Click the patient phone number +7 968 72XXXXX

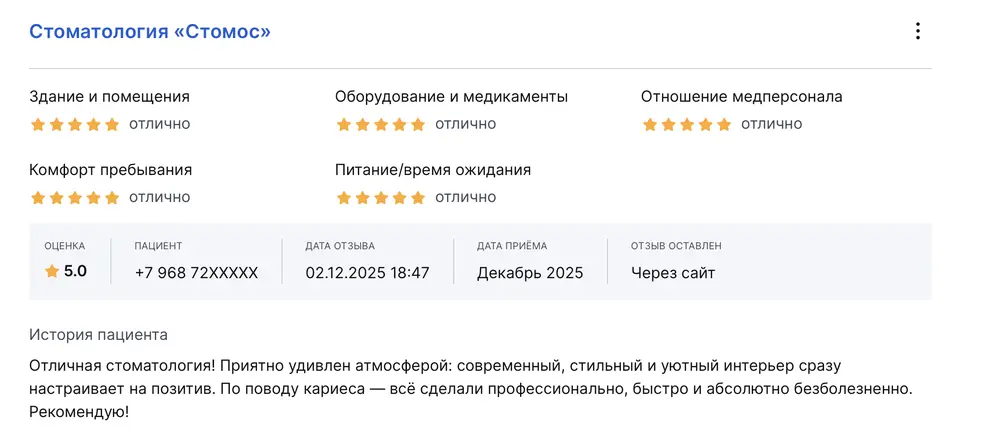[196, 273]
